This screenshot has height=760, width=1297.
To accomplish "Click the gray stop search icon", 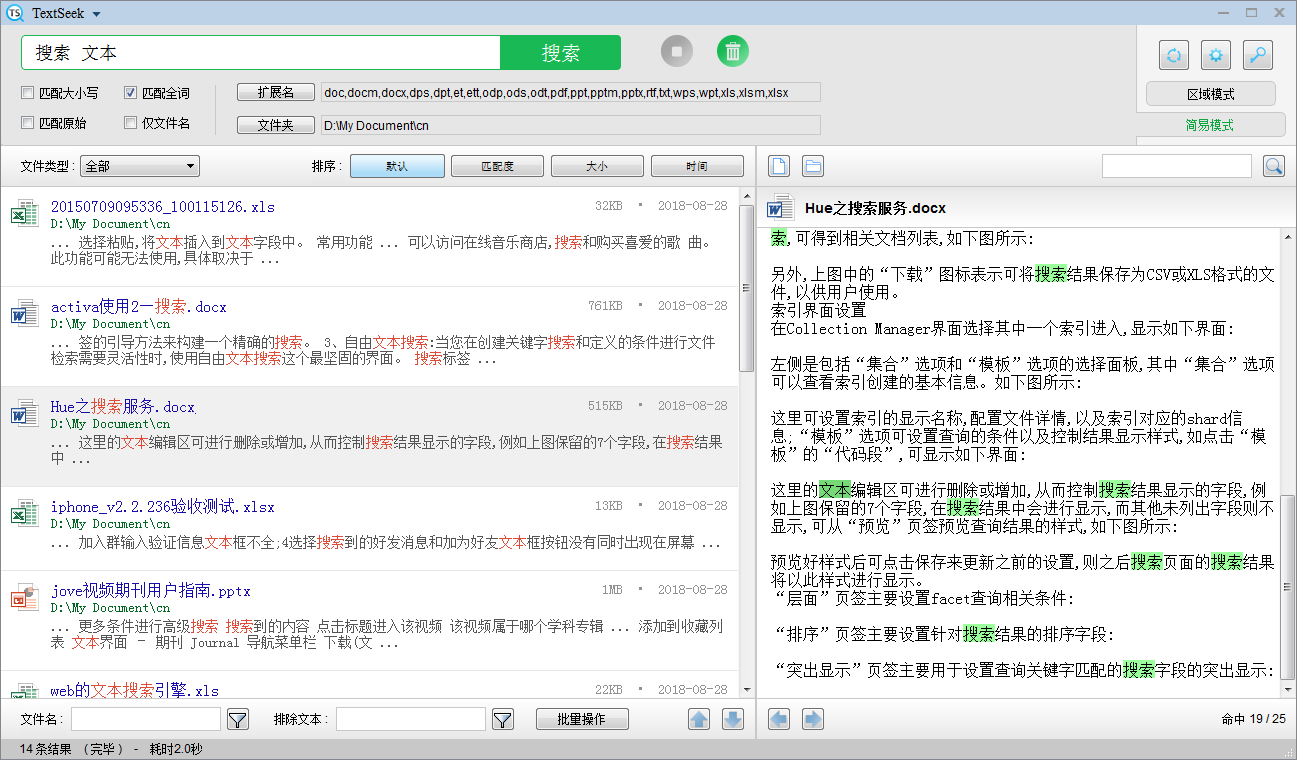I will click(677, 51).
